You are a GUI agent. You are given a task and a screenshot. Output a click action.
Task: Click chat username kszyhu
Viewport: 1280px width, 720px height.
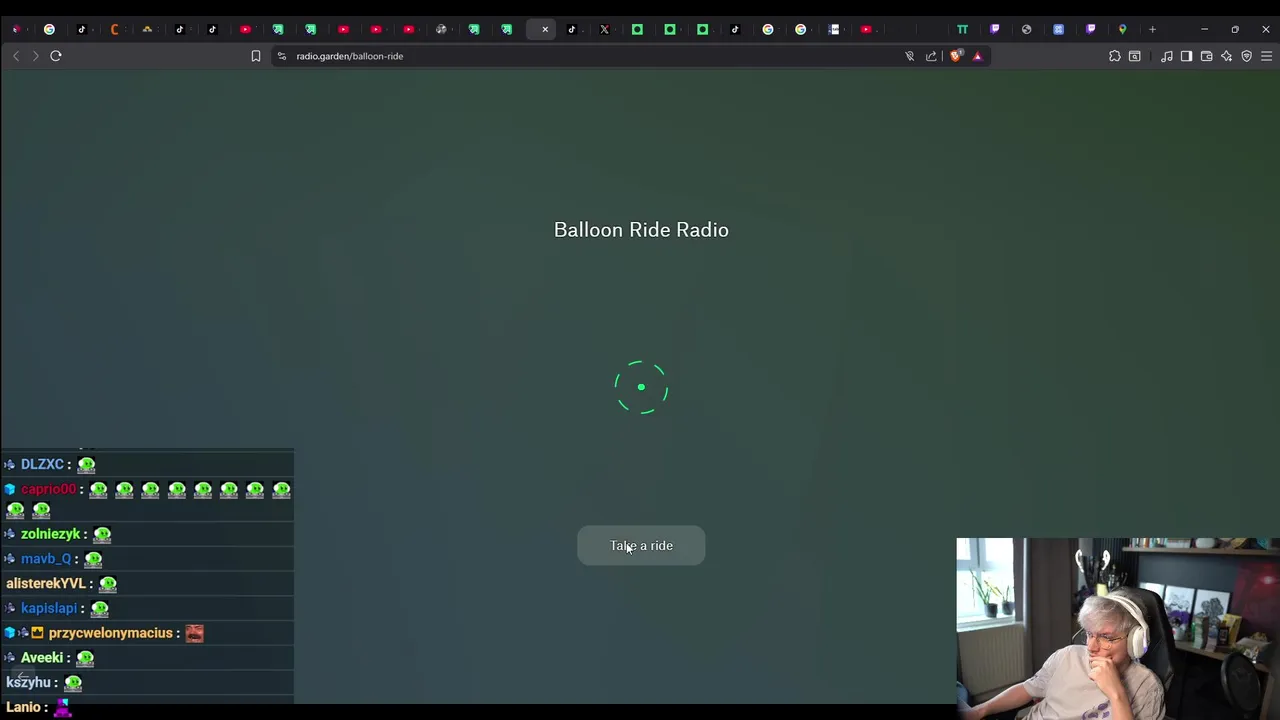tap(28, 682)
